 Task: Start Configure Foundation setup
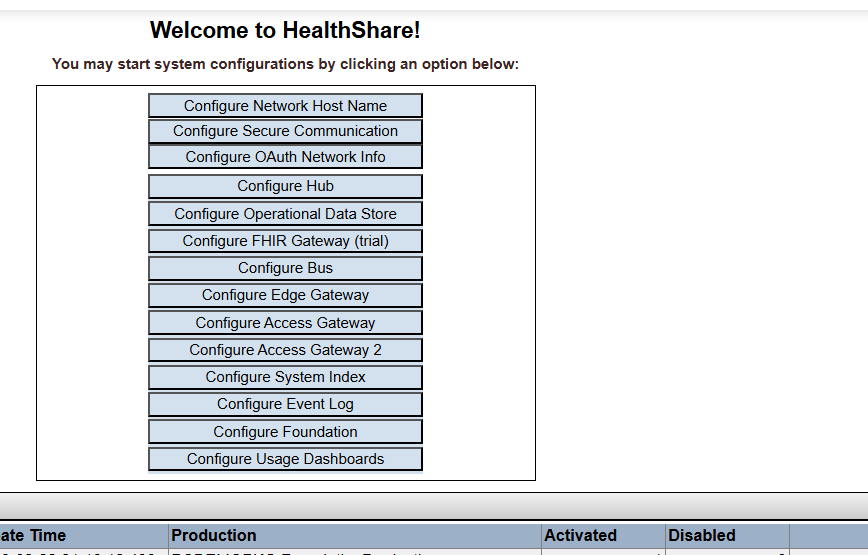(x=285, y=432)
